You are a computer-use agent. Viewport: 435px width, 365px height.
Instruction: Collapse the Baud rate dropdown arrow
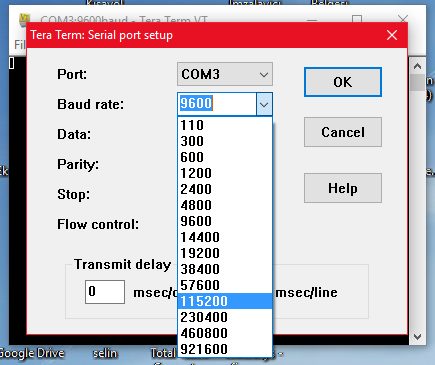click(264, 104)
